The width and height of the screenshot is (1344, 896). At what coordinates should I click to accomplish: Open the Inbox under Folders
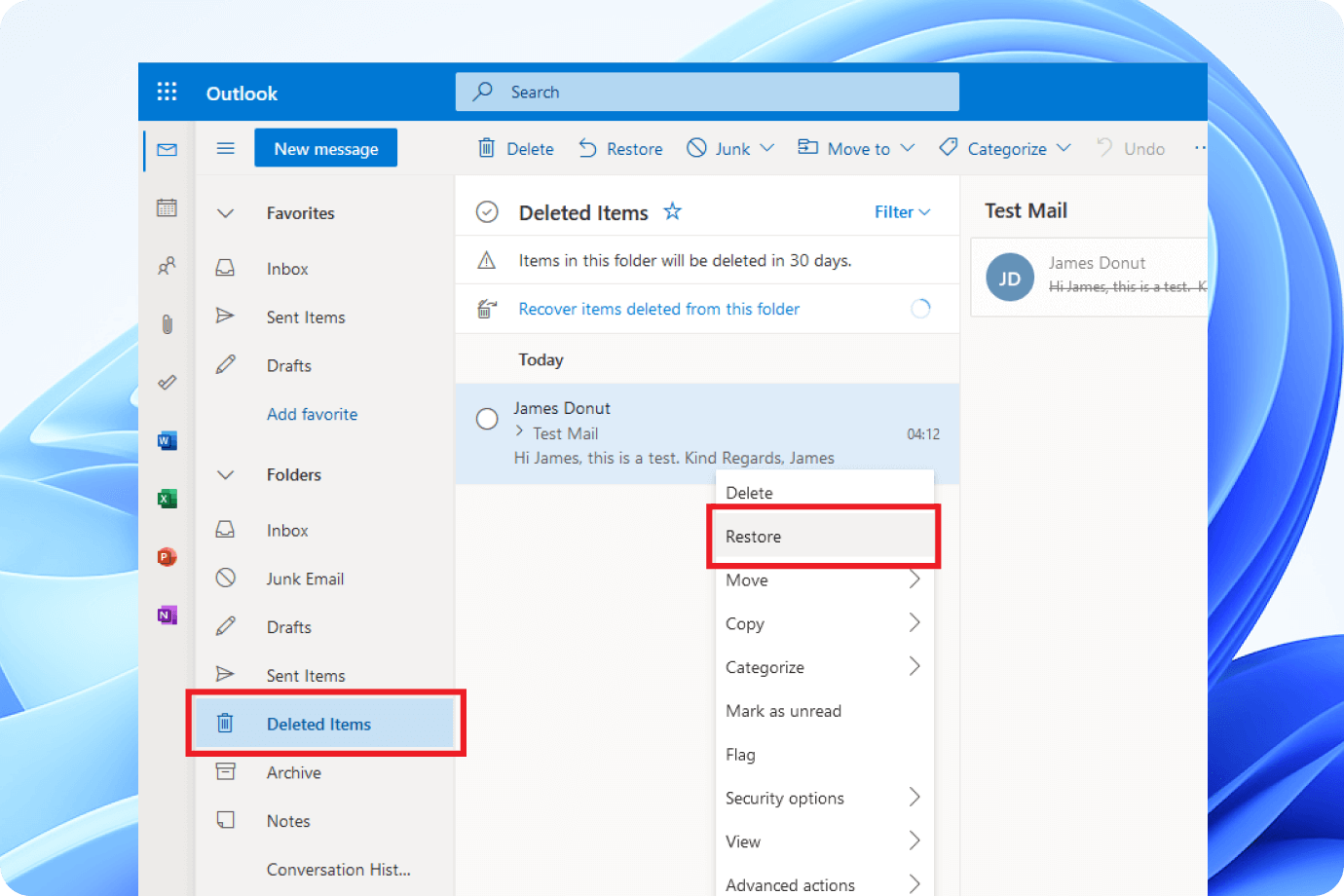click(x=325, y=531)
